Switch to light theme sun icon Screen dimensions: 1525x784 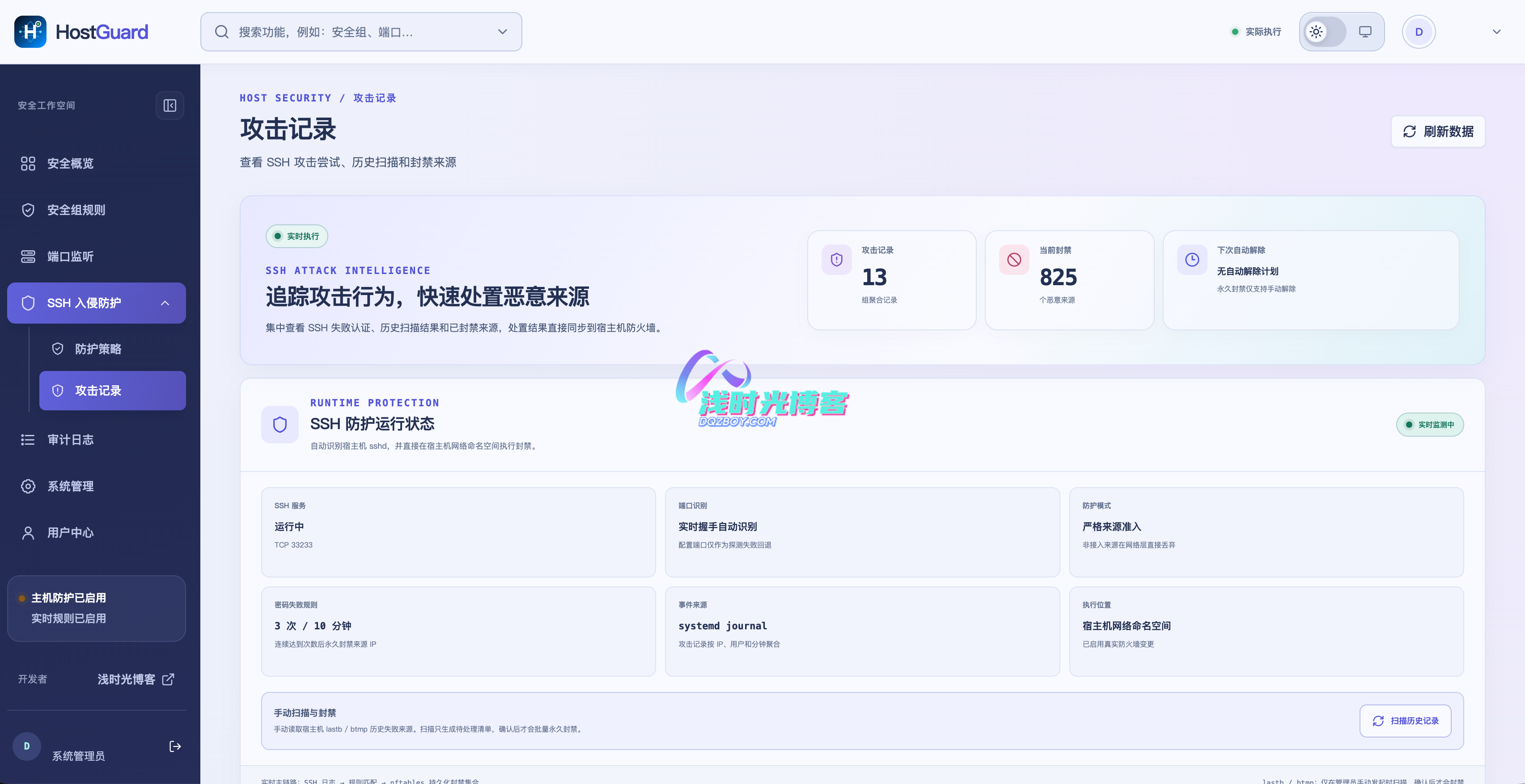(1316, 32)
